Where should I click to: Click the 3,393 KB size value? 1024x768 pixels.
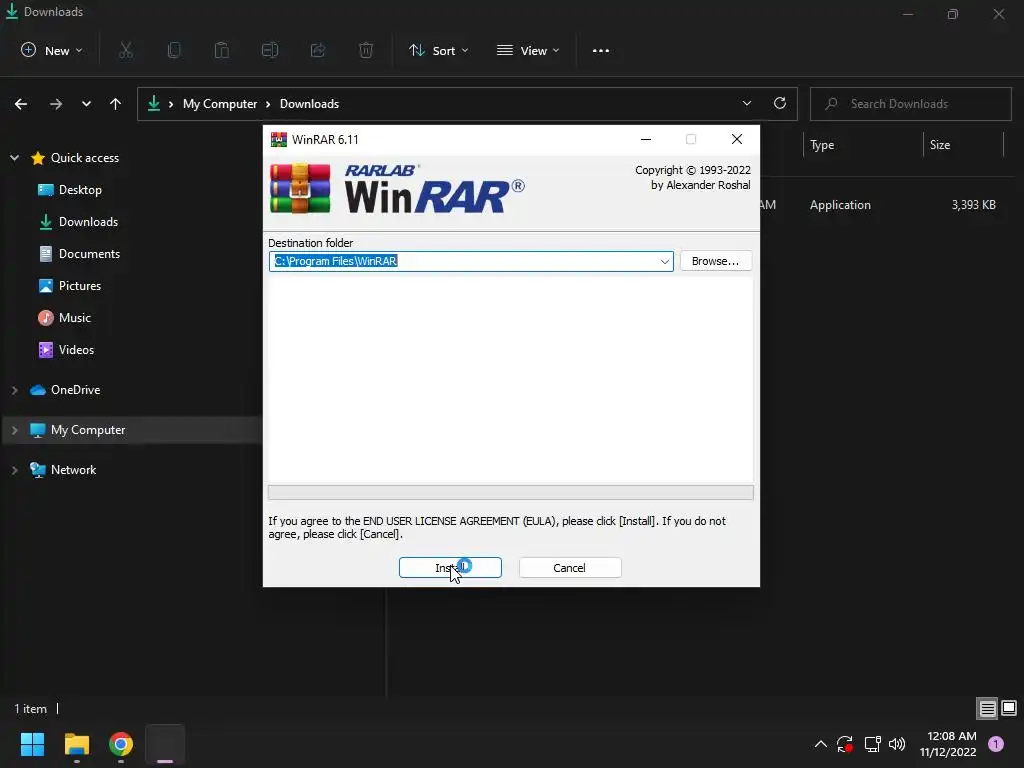click(x=973, y=205)
